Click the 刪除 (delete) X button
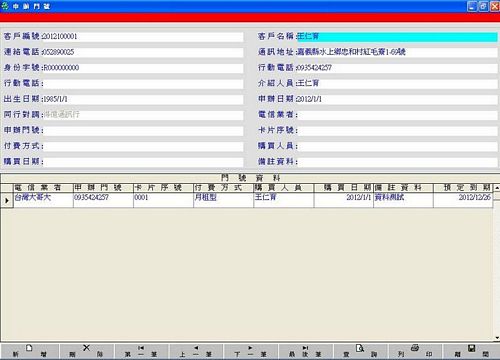The width and height of the screenshot is (500, 360). pos(86,351)
